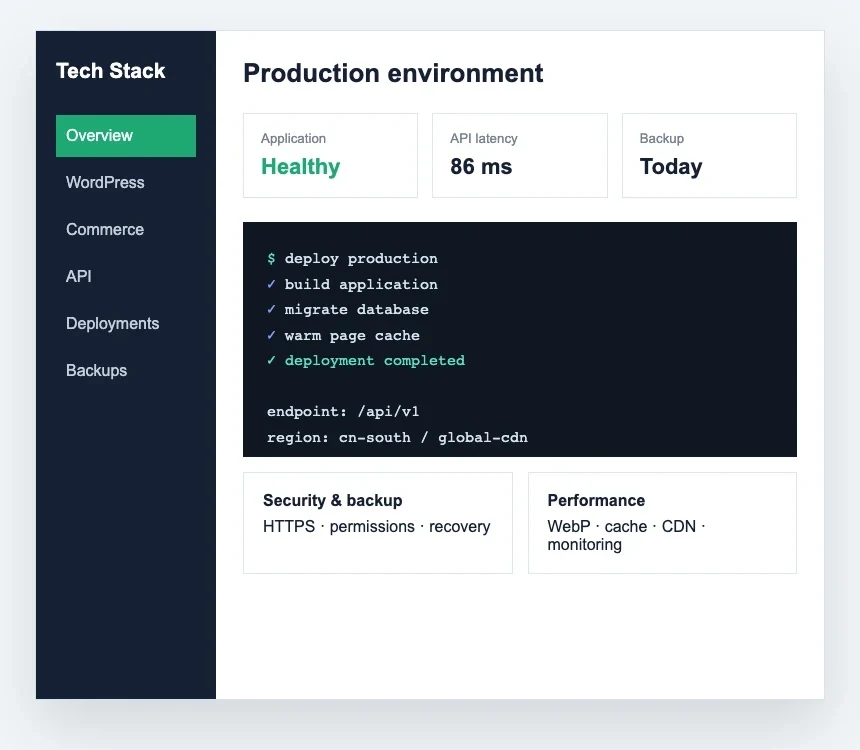Click the migrate database log line
The height and width of the screenshot is (750, 860).
click(348, 309)
